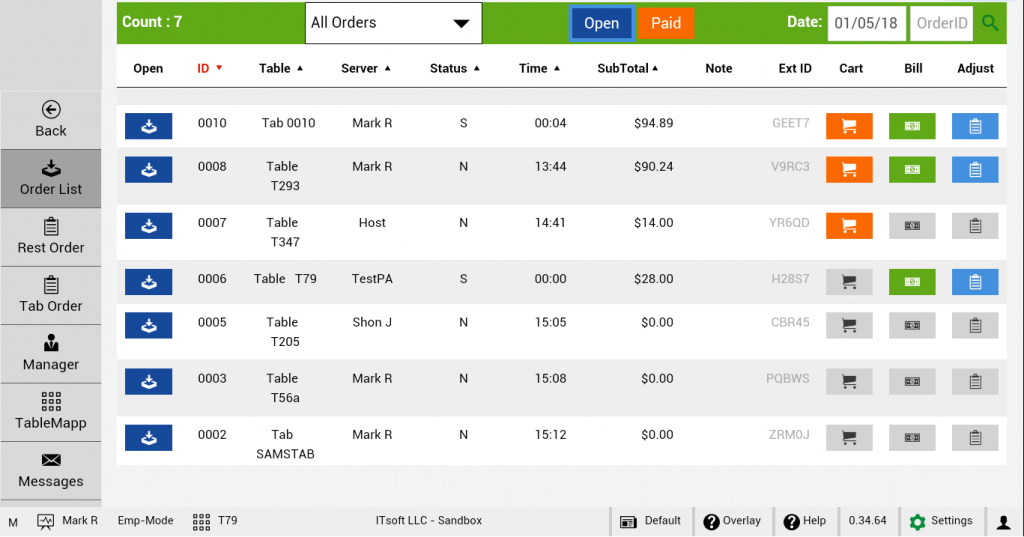Image resolution: width=1024 pixels, height=537 pixels.
Task: Open the Manager section in sidebar
Action: (51, 354)
